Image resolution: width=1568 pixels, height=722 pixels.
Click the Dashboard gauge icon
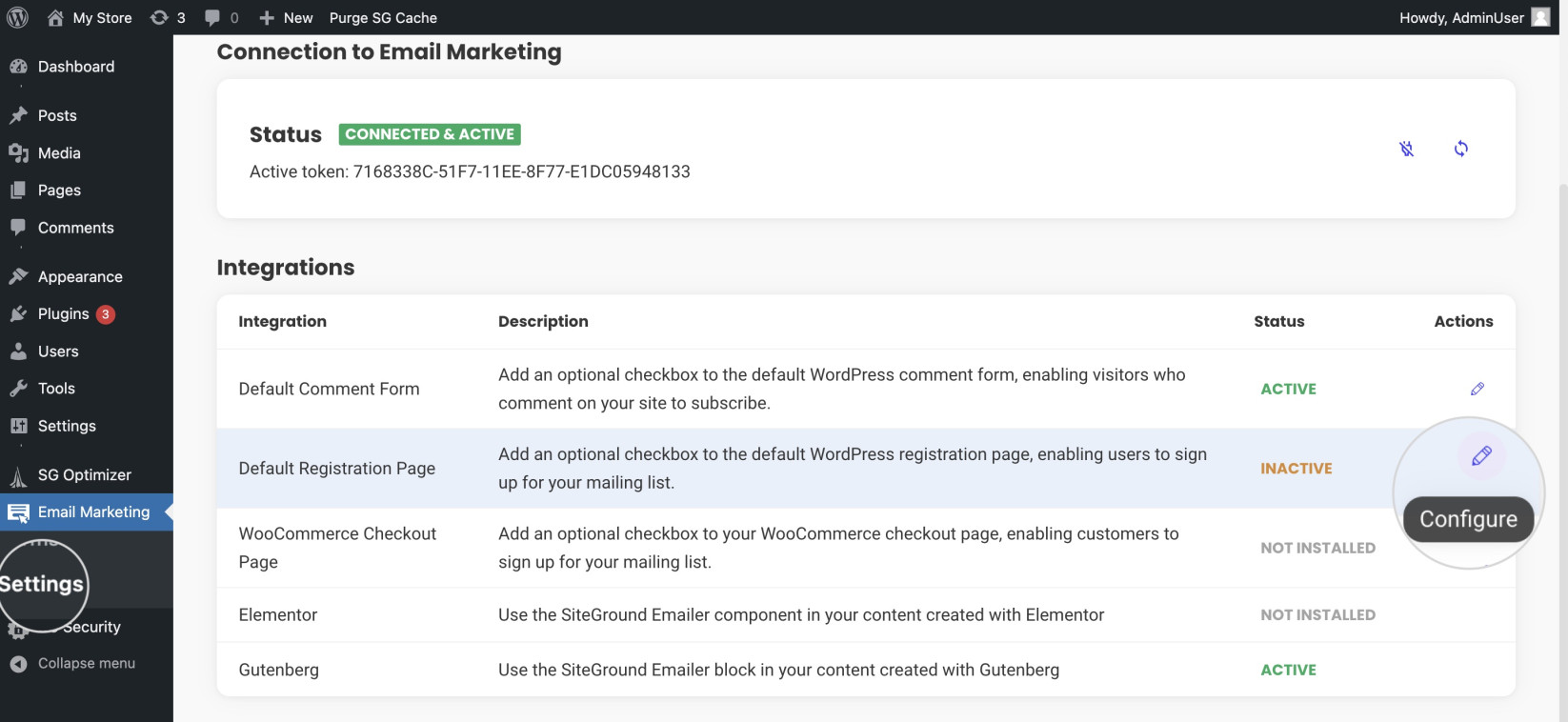[18, 67]
